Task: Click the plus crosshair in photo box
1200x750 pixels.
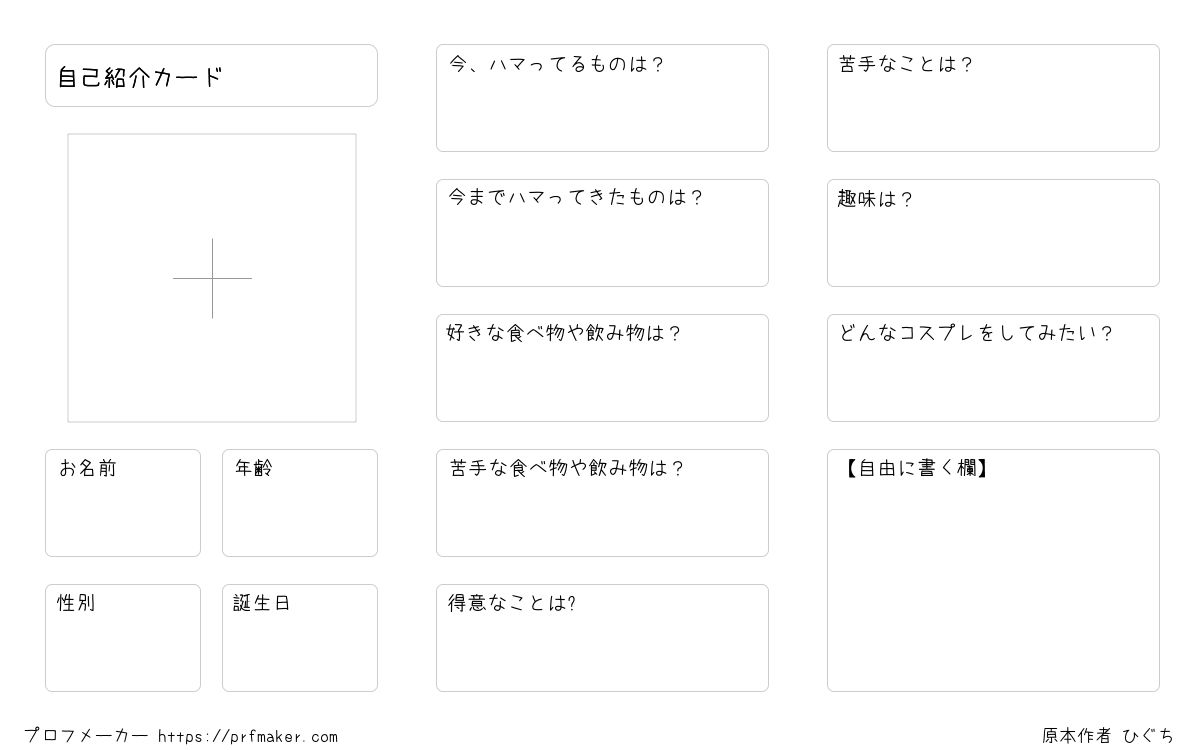Action: click(212, 278)
